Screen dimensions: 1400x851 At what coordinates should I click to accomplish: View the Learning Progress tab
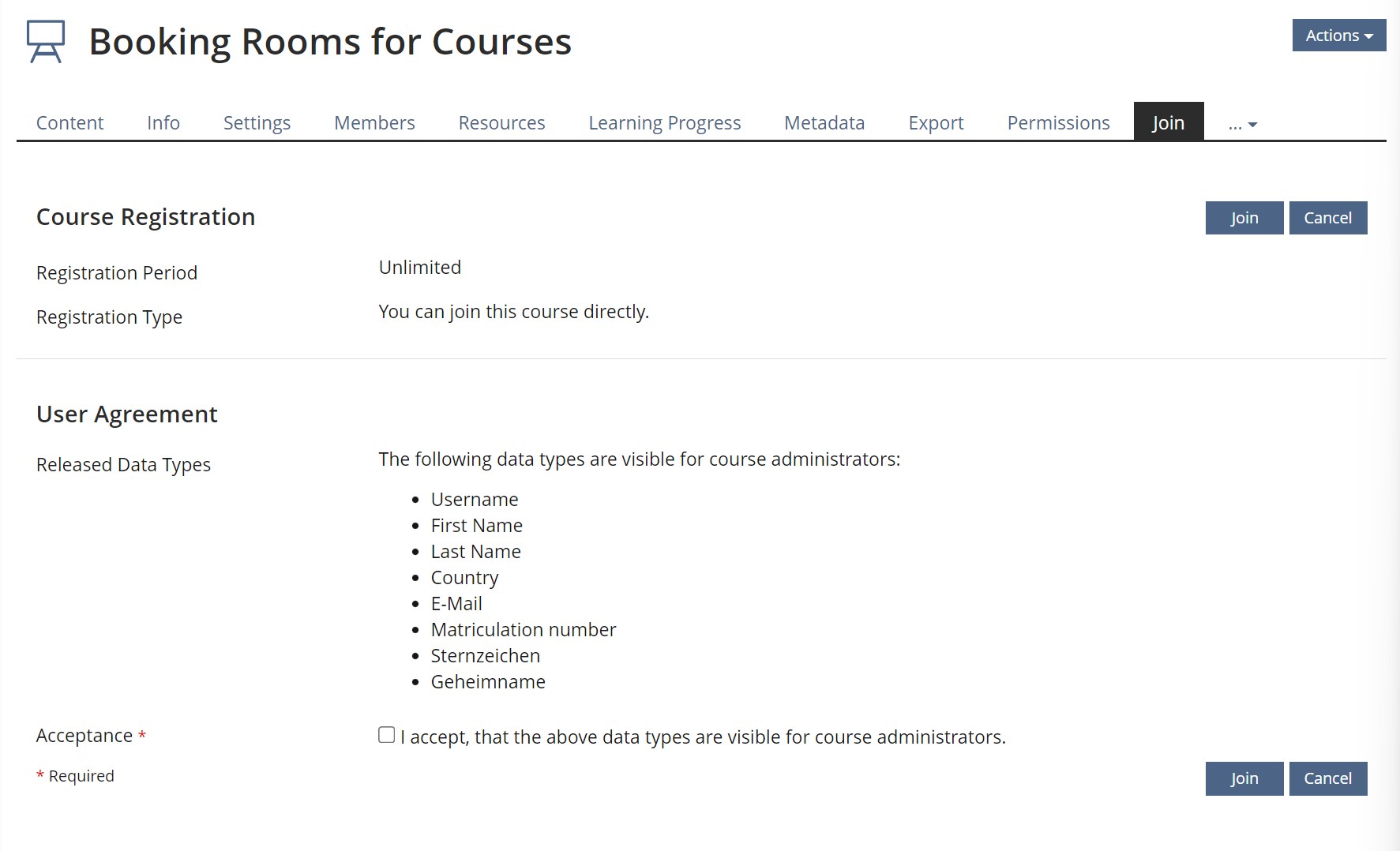coord(664,123)
